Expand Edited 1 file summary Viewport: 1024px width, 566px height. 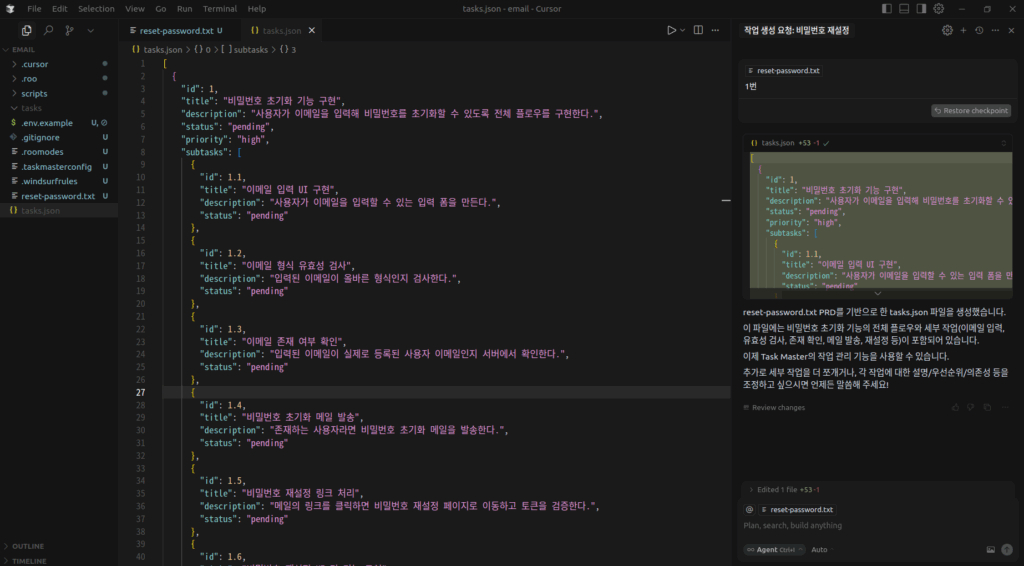[784, 490]
